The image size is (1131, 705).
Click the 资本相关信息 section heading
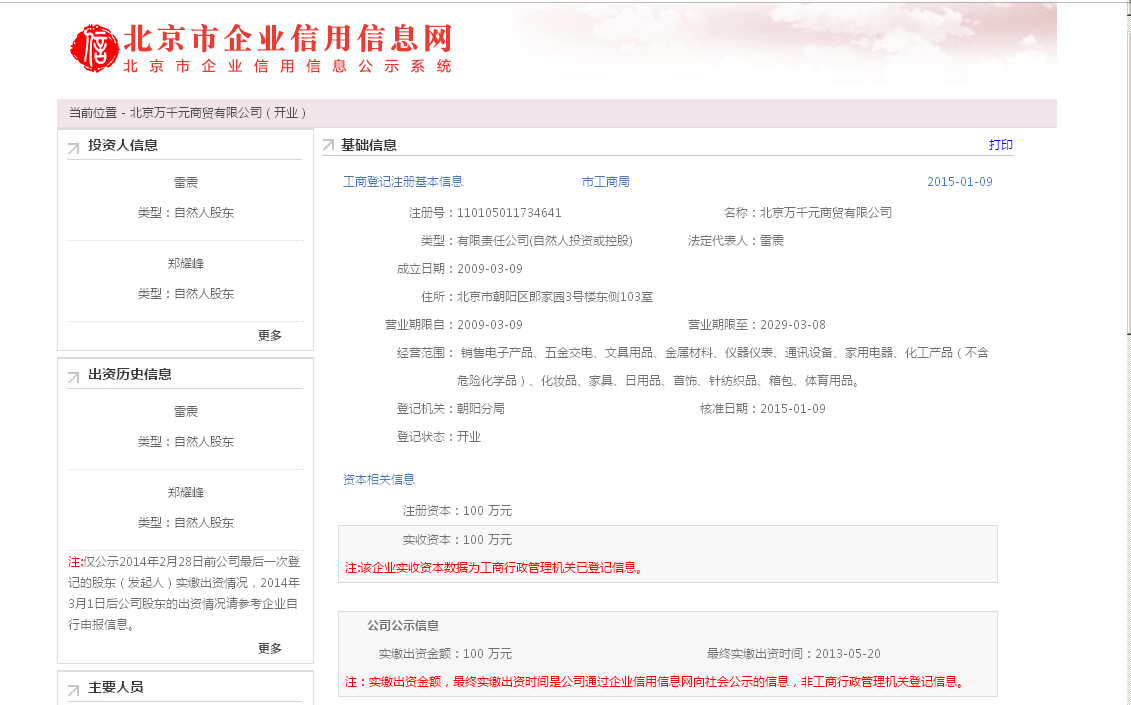tap(379, 480)
